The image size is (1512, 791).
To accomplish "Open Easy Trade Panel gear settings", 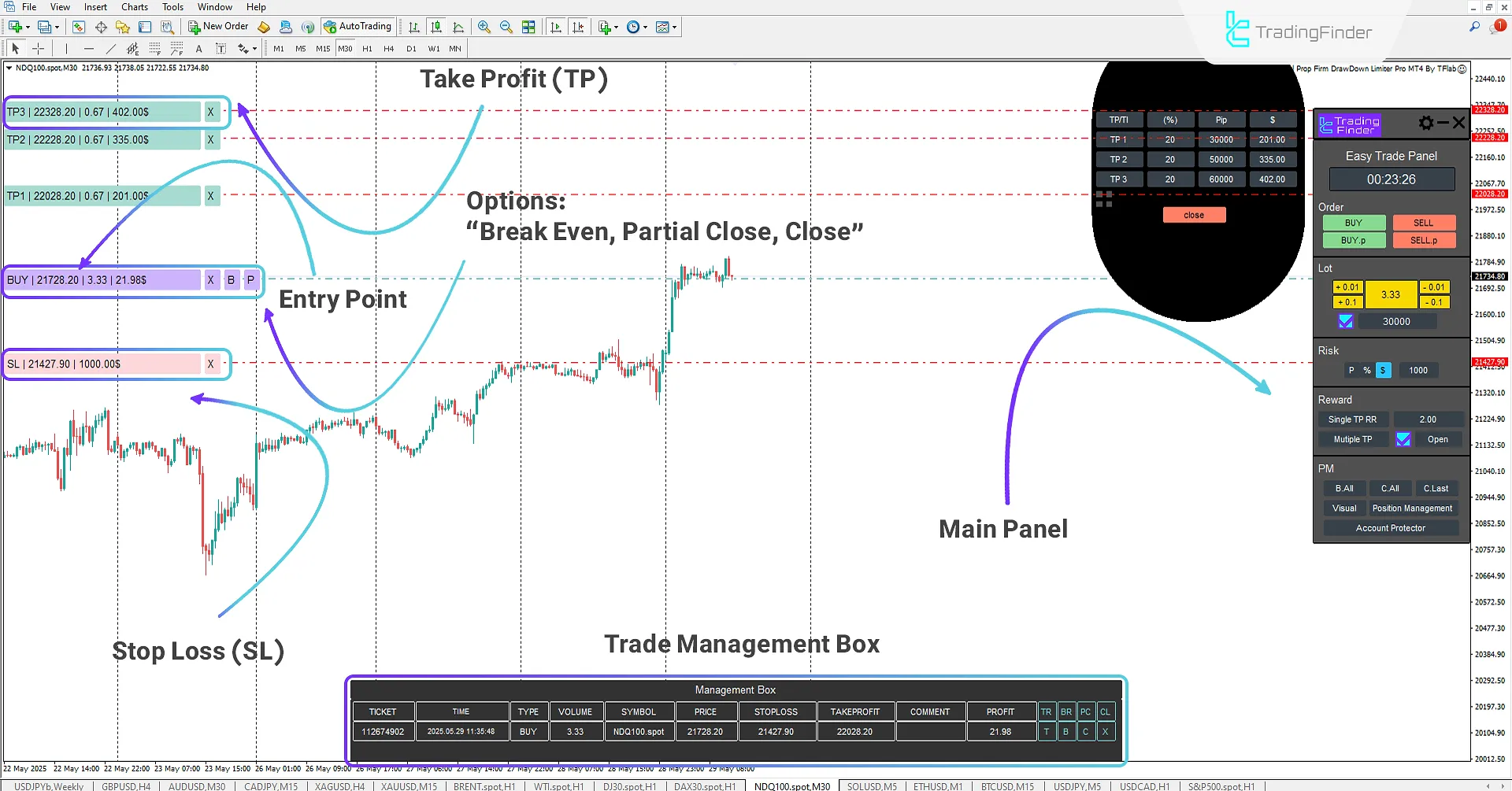I will tap(1426, 123).
